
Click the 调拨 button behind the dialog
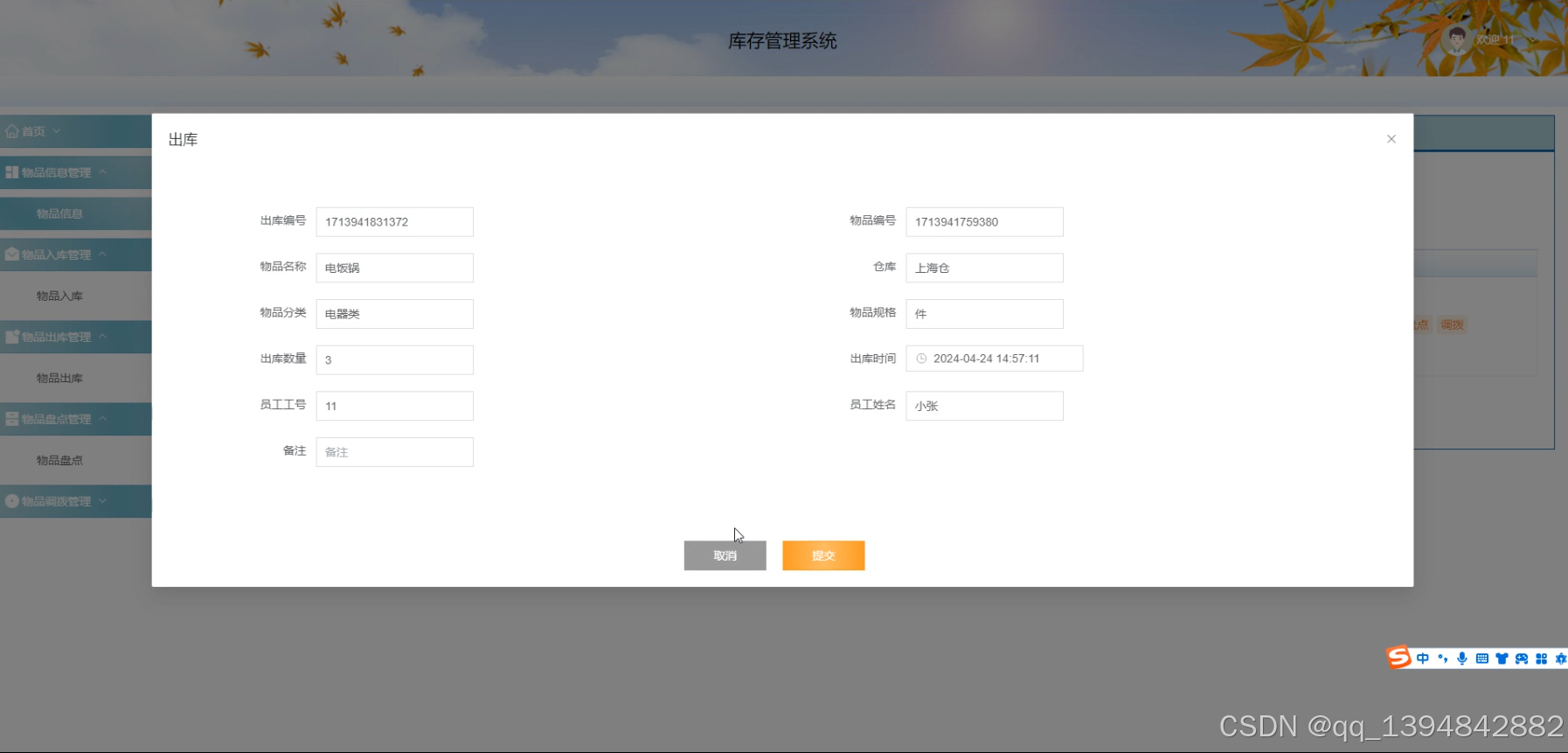click(x=1452, y=324)
